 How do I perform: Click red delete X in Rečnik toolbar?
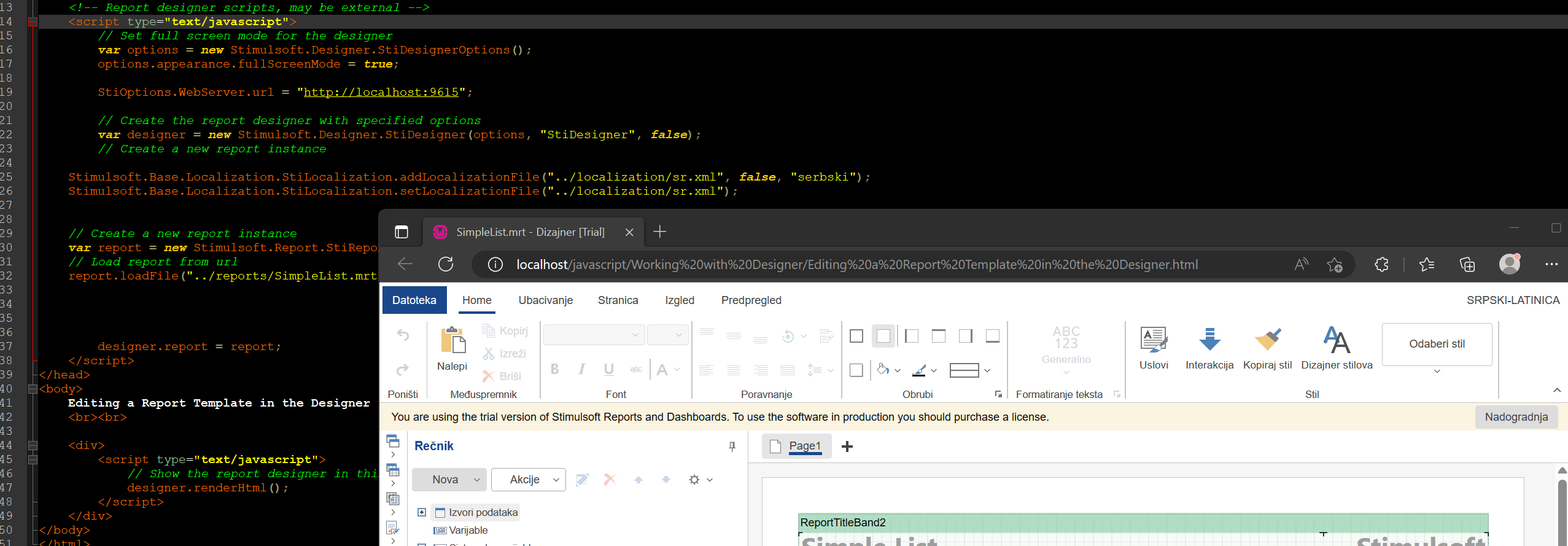[x=610, y=480]
